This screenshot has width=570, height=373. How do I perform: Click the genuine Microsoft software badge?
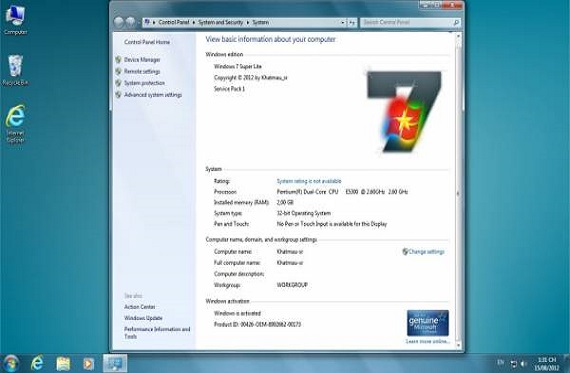click(428, 323)
